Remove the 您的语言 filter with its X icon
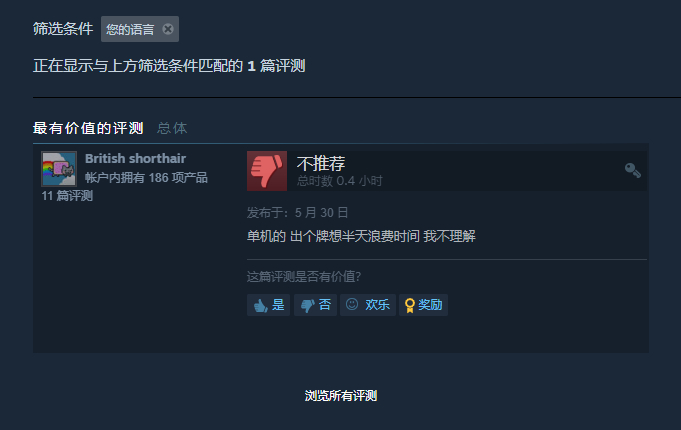Image resolution: width=681 pixels, height=430 pixels. pyautogui.click(x=168, y=29)
